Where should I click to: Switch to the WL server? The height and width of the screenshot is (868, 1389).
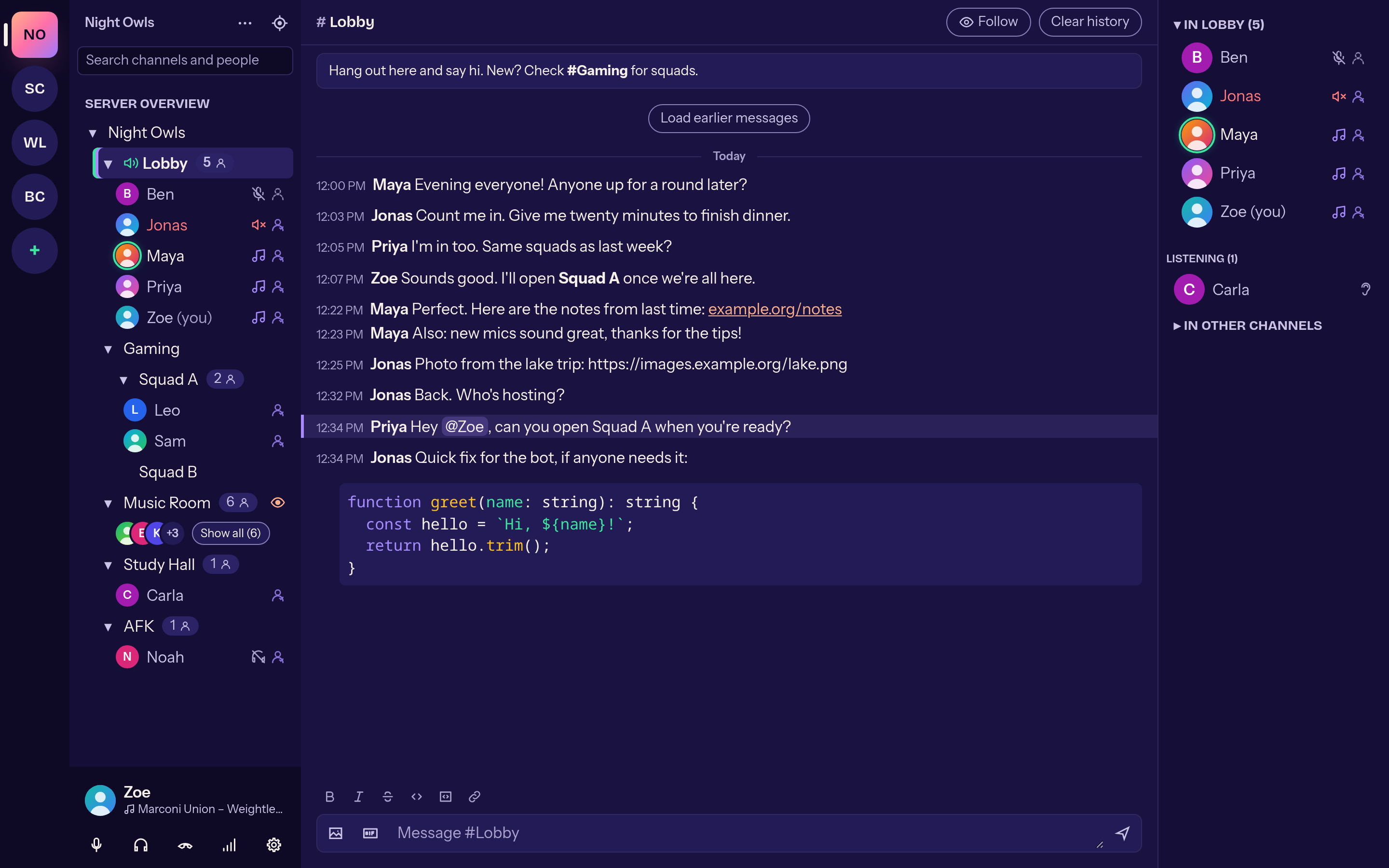point(34,142)
